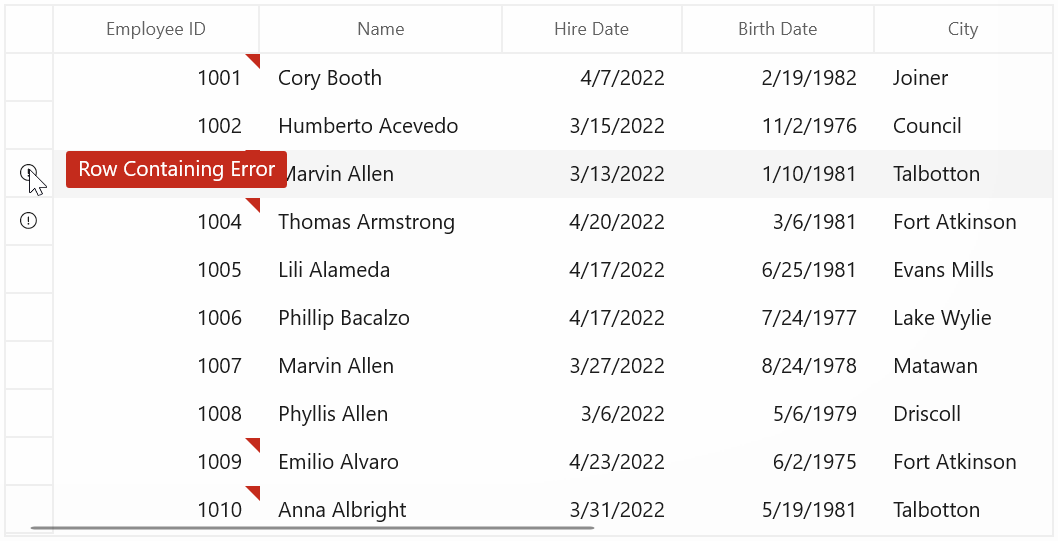
Task: Click the Hire Date column header
Action: click(592, 29)
